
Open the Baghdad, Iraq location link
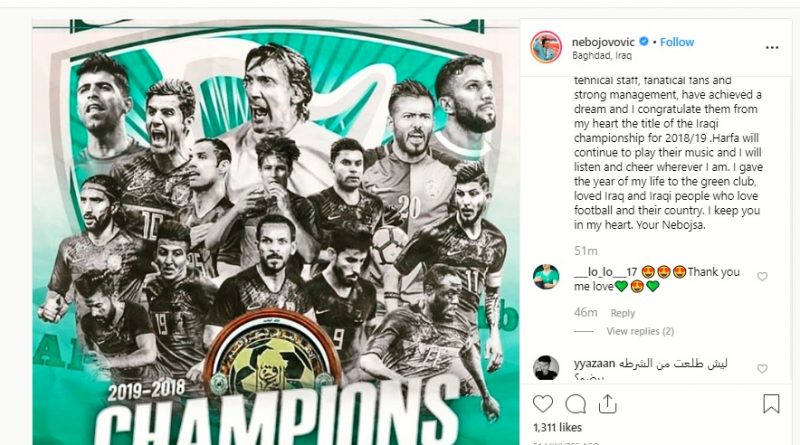602,55
